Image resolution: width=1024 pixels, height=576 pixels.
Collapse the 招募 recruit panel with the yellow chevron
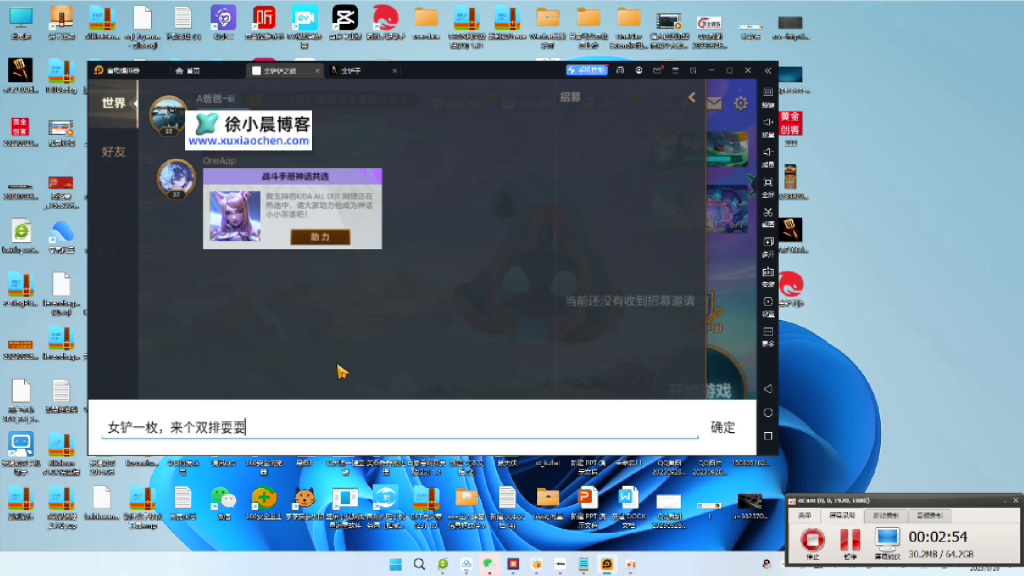click(691, 98)
